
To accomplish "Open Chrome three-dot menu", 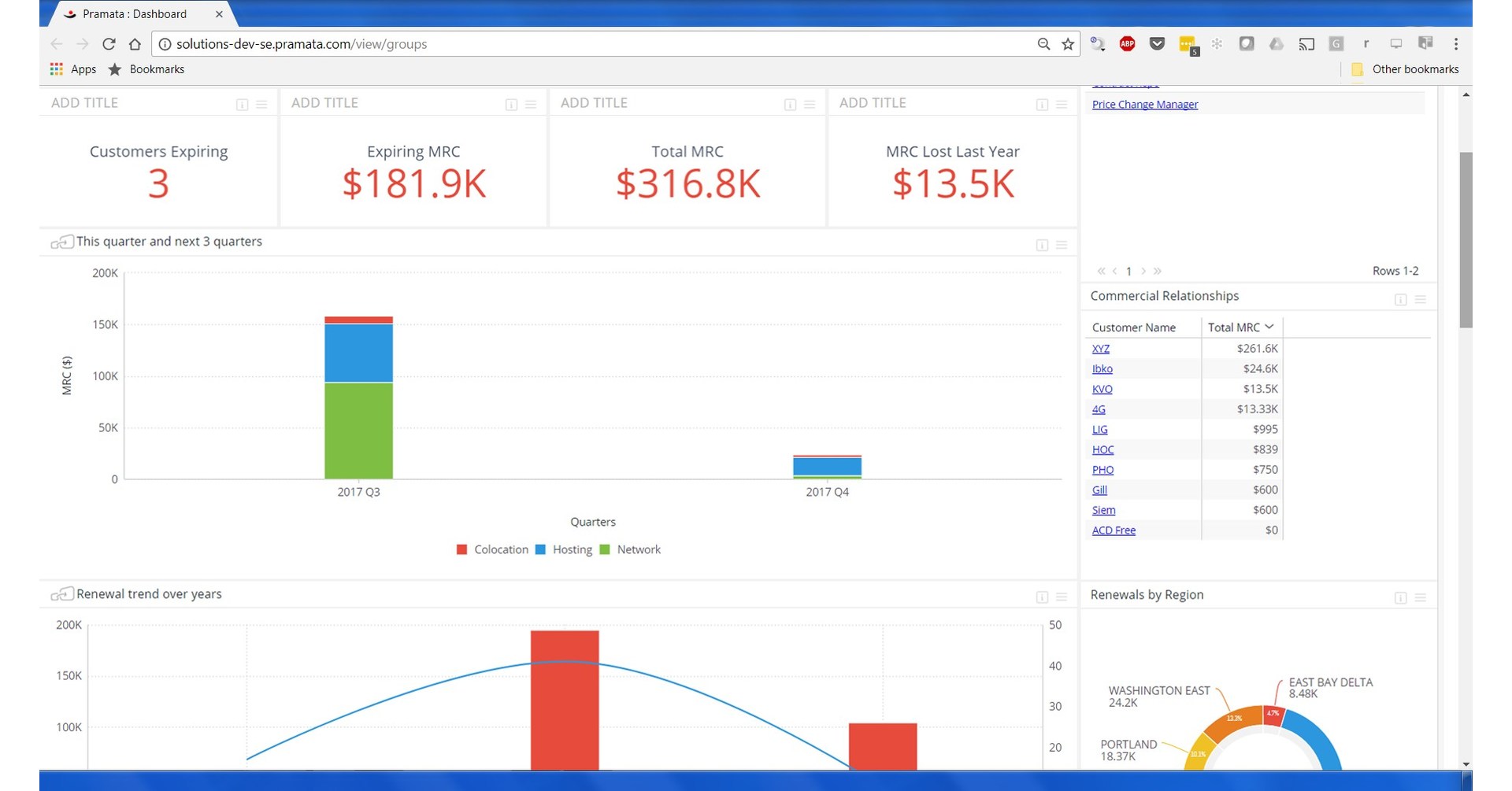I will tap(1455, 44).
